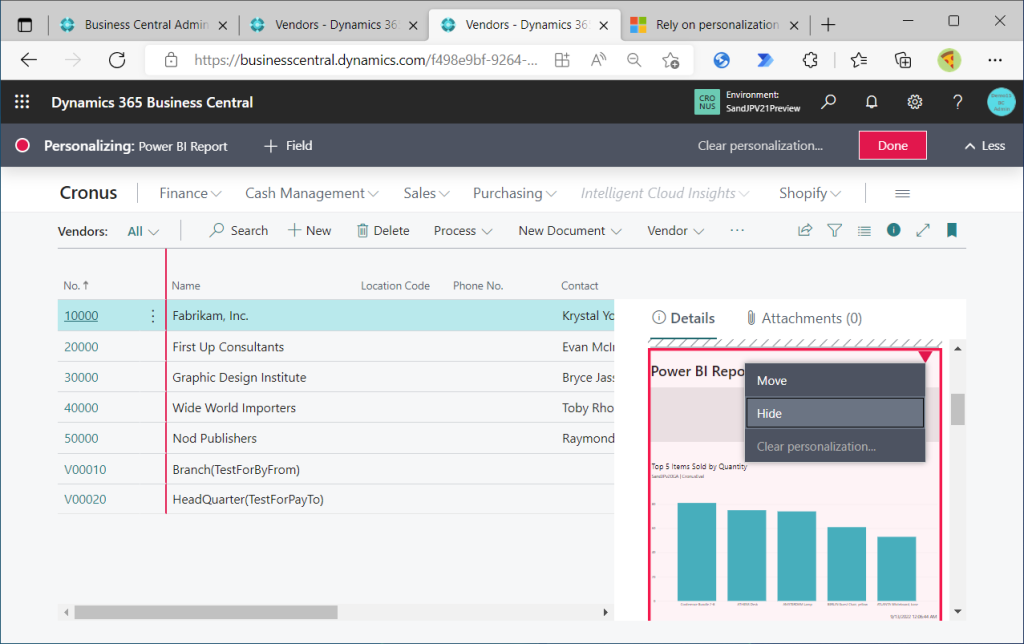Click the browser refresh icon
This screenshot has height=644, width=1024.
pos(117,60)
